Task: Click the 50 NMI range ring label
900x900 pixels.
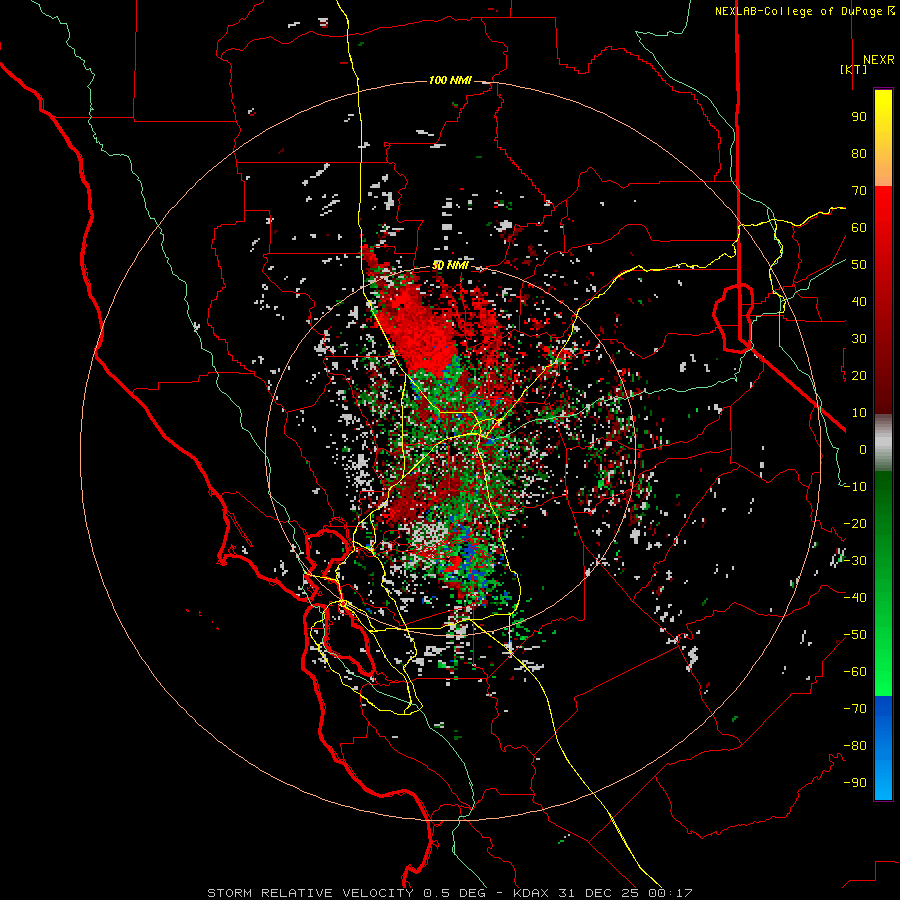Action: 450,265
